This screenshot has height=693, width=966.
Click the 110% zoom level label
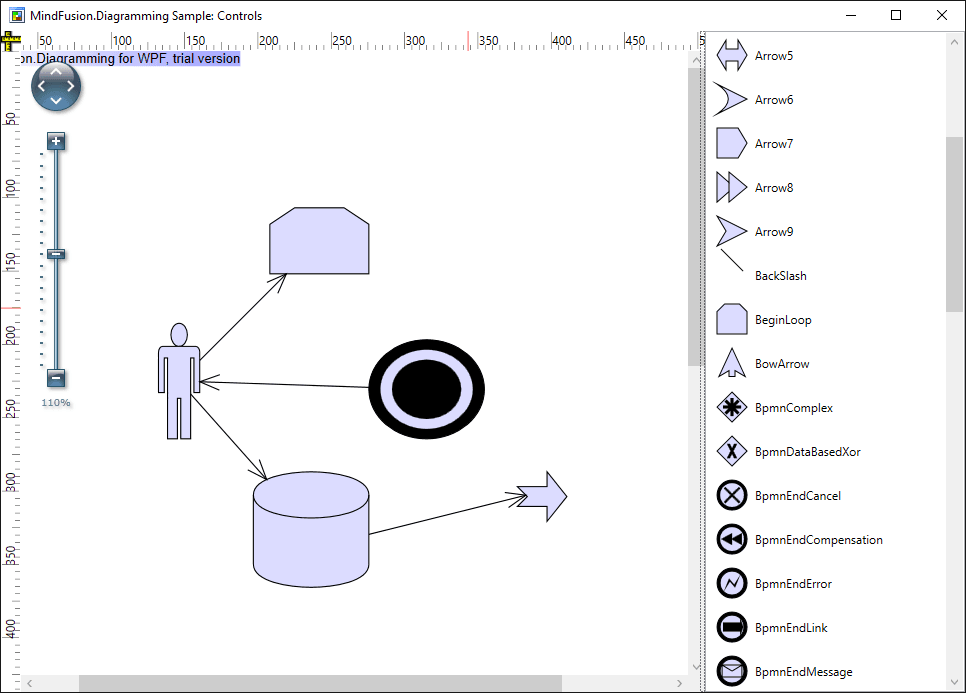(56, 403)
